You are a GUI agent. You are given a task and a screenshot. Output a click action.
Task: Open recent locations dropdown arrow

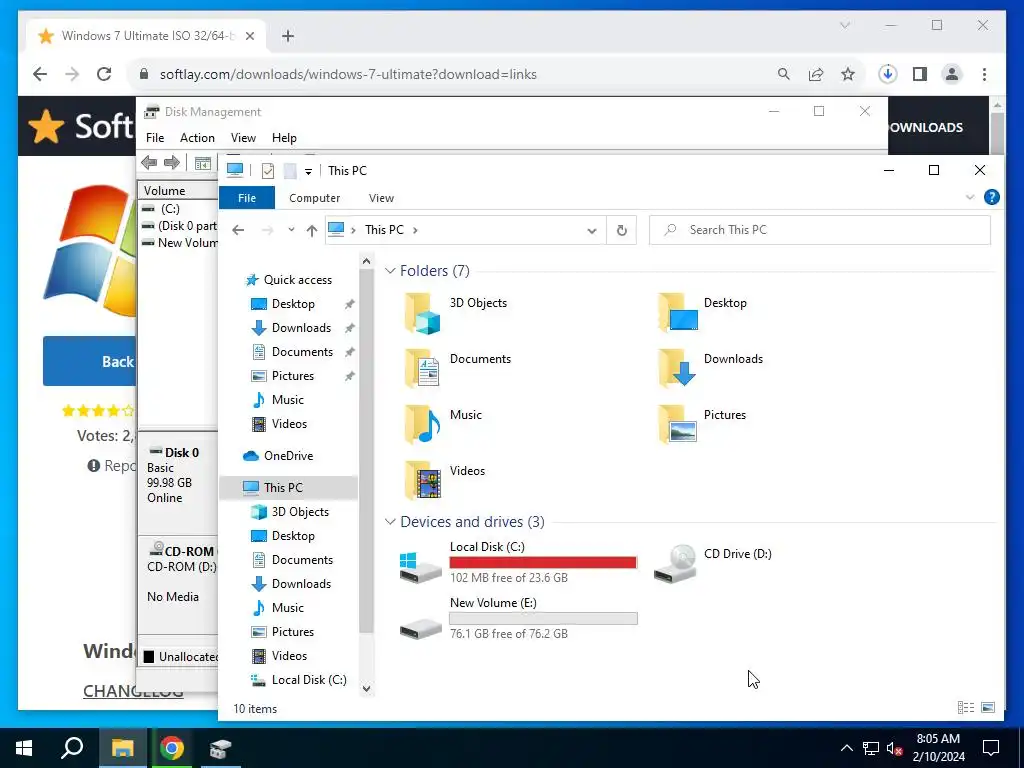291,230
